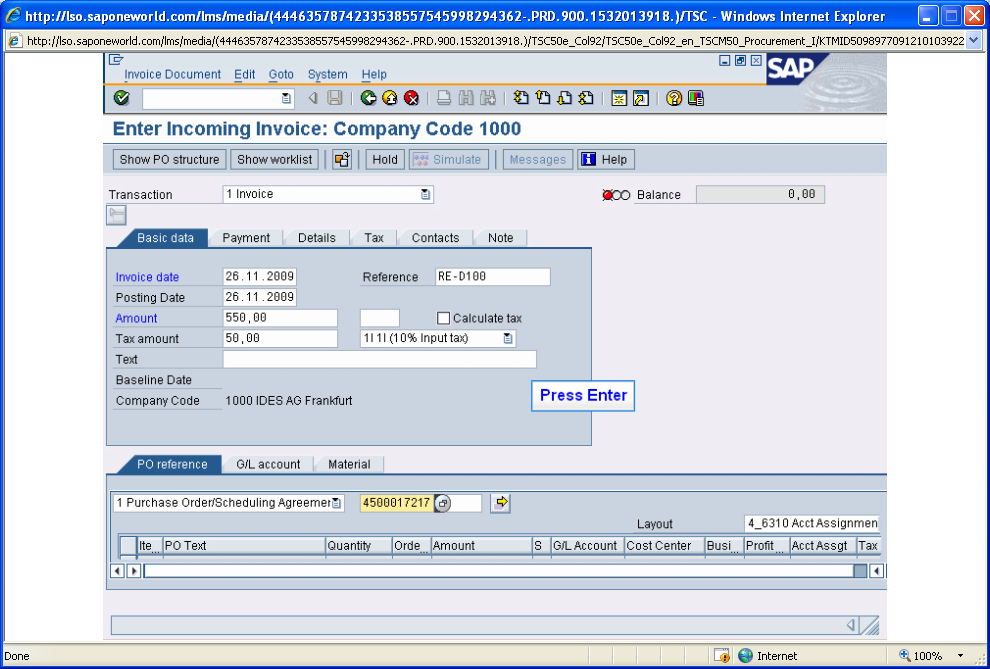The image size is (990, 669).
Task: Switch to the Details tab
Action: (316, 238)
